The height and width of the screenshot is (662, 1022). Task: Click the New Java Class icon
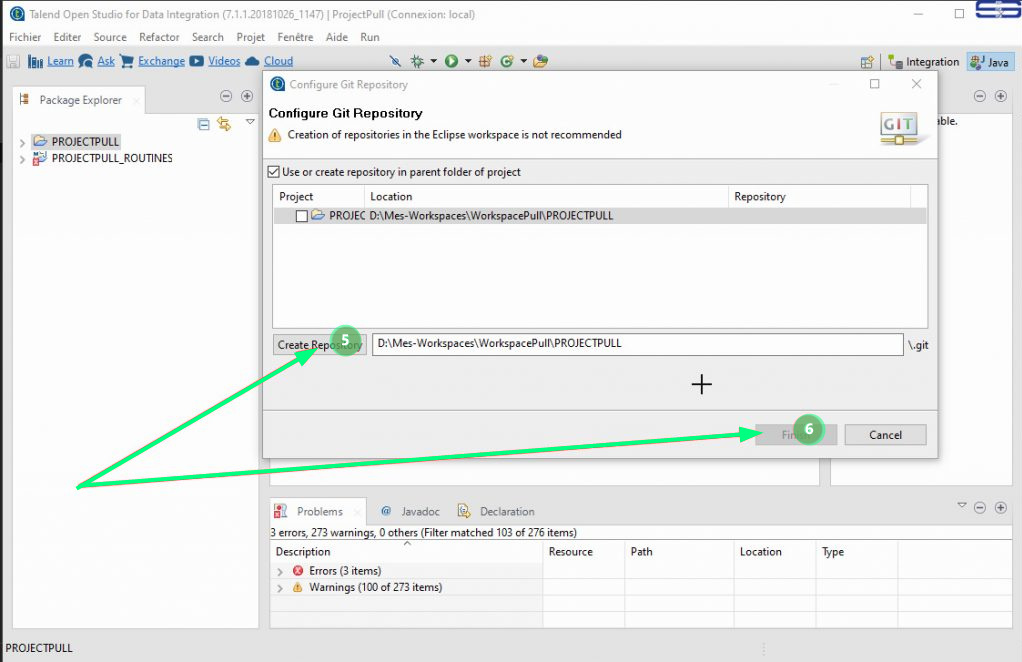[x=506, y=61]
